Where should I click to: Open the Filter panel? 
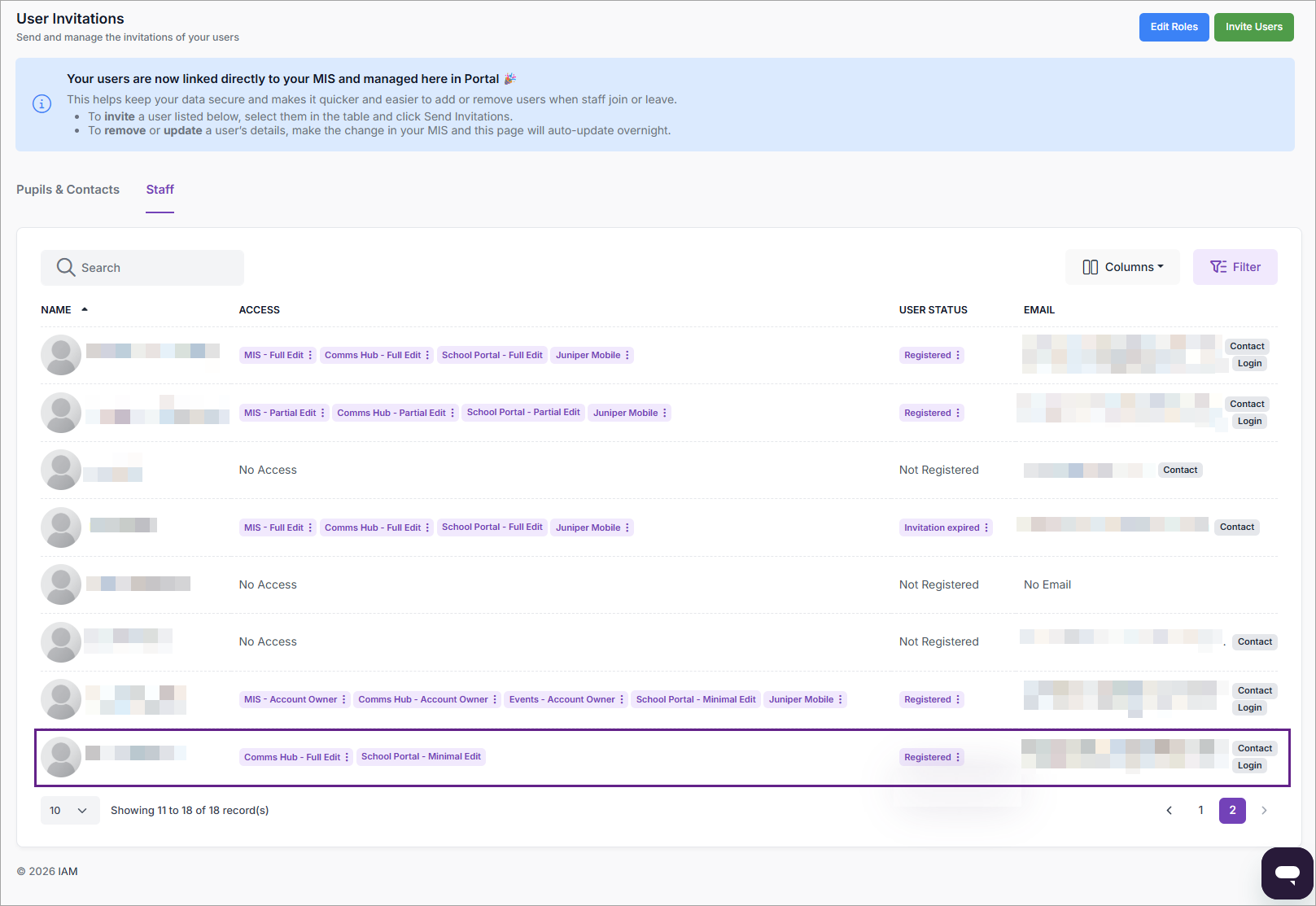[1235, 267]
